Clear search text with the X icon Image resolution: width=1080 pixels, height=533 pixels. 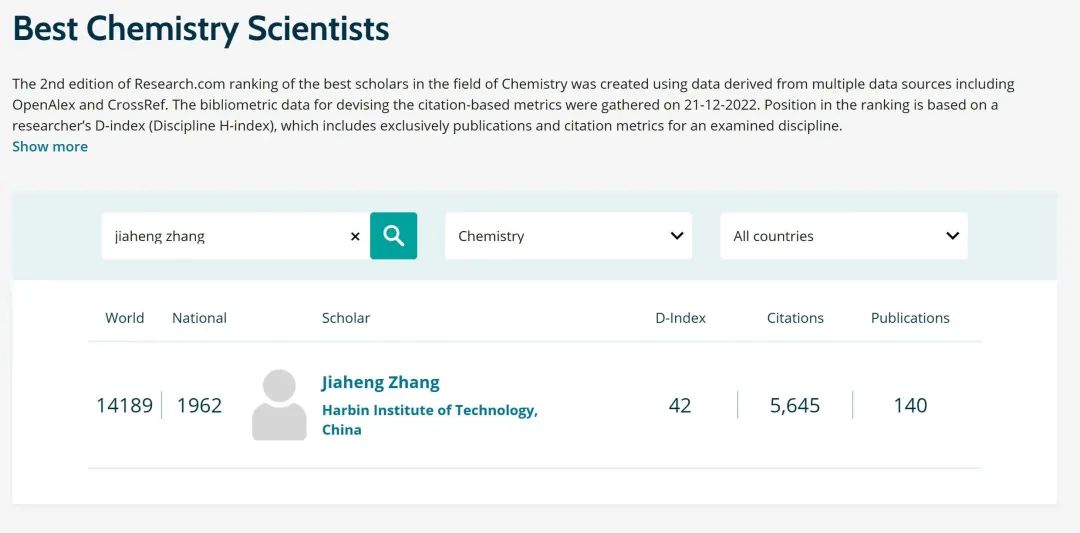[355, 236]
